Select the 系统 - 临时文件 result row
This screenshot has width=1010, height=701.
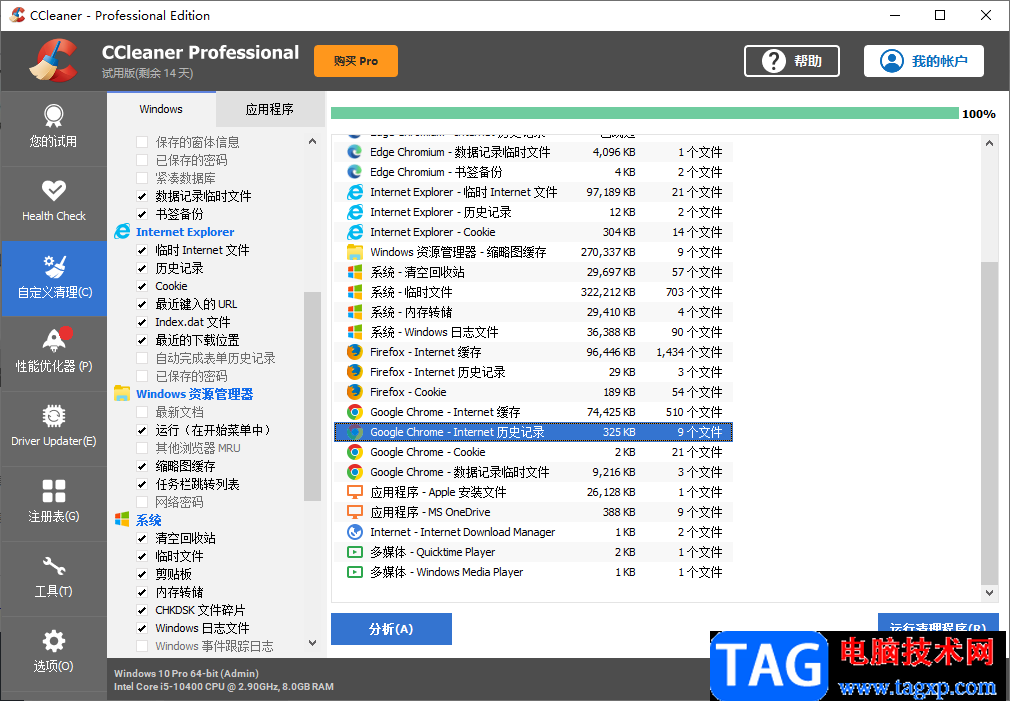[x=533, y=292]
